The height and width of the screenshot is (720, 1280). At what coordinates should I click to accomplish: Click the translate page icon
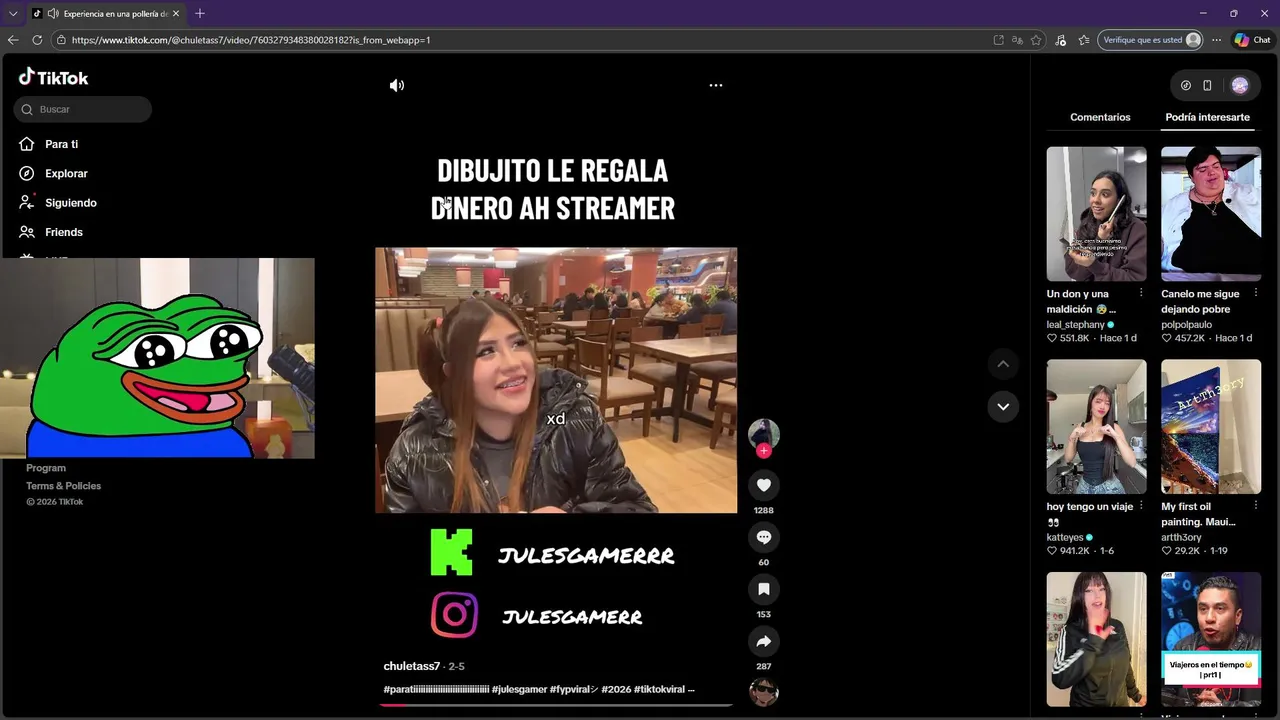(x=1017, y=40)
